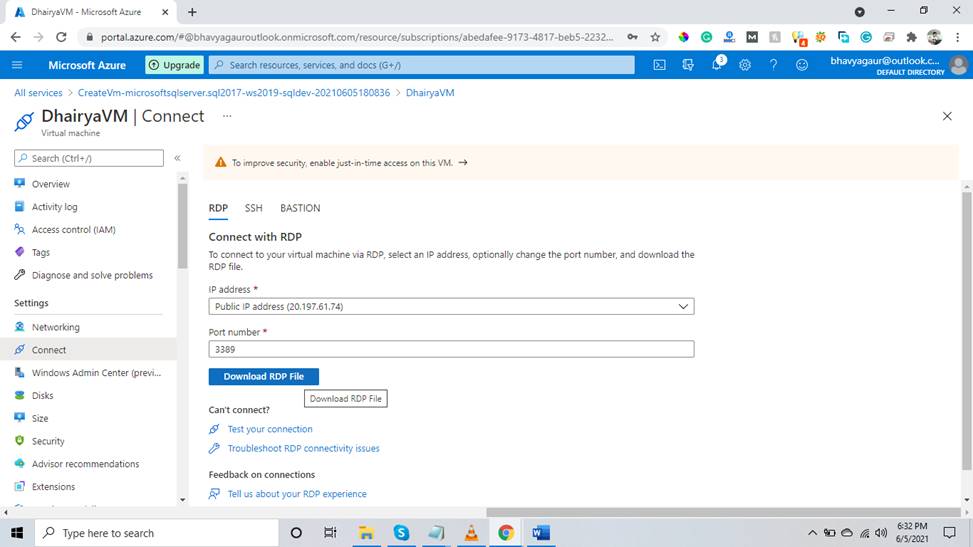Open Cloud Shell from the top bar
This screenshot has width=973, height=547.
tap(659, 65)
